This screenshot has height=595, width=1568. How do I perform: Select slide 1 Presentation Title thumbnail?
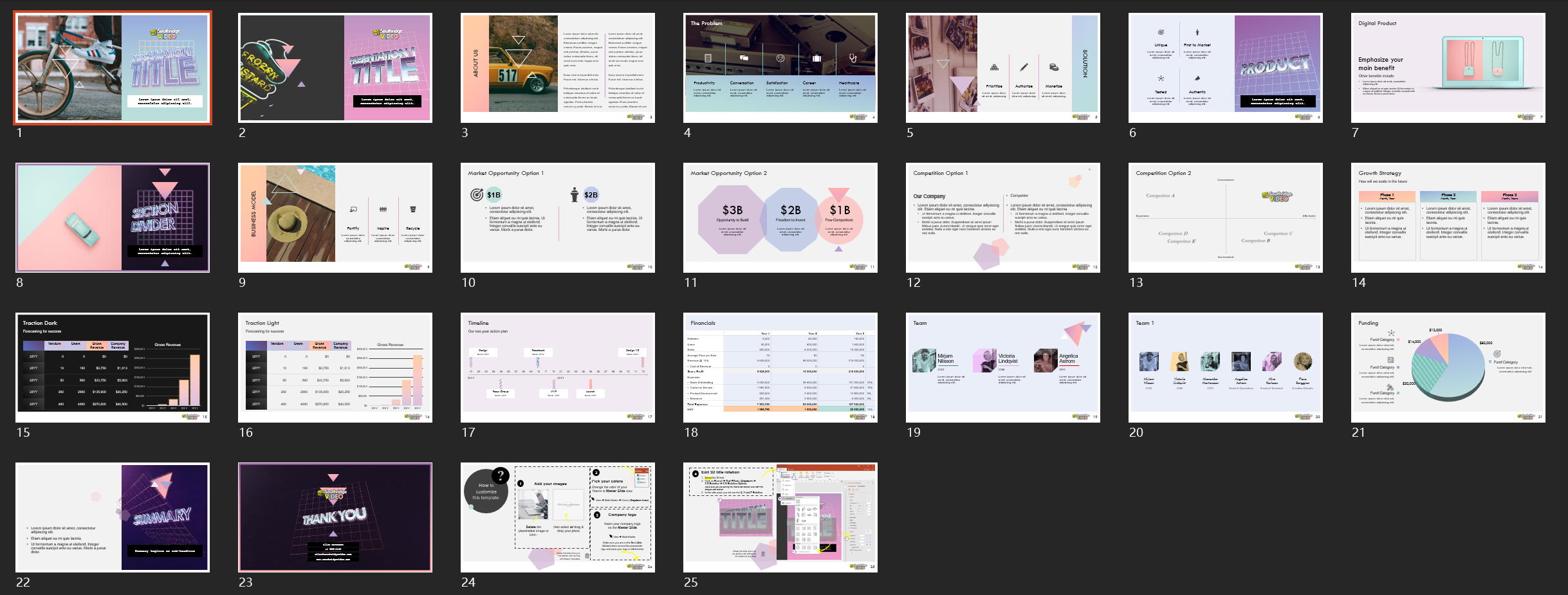(113, 68)
